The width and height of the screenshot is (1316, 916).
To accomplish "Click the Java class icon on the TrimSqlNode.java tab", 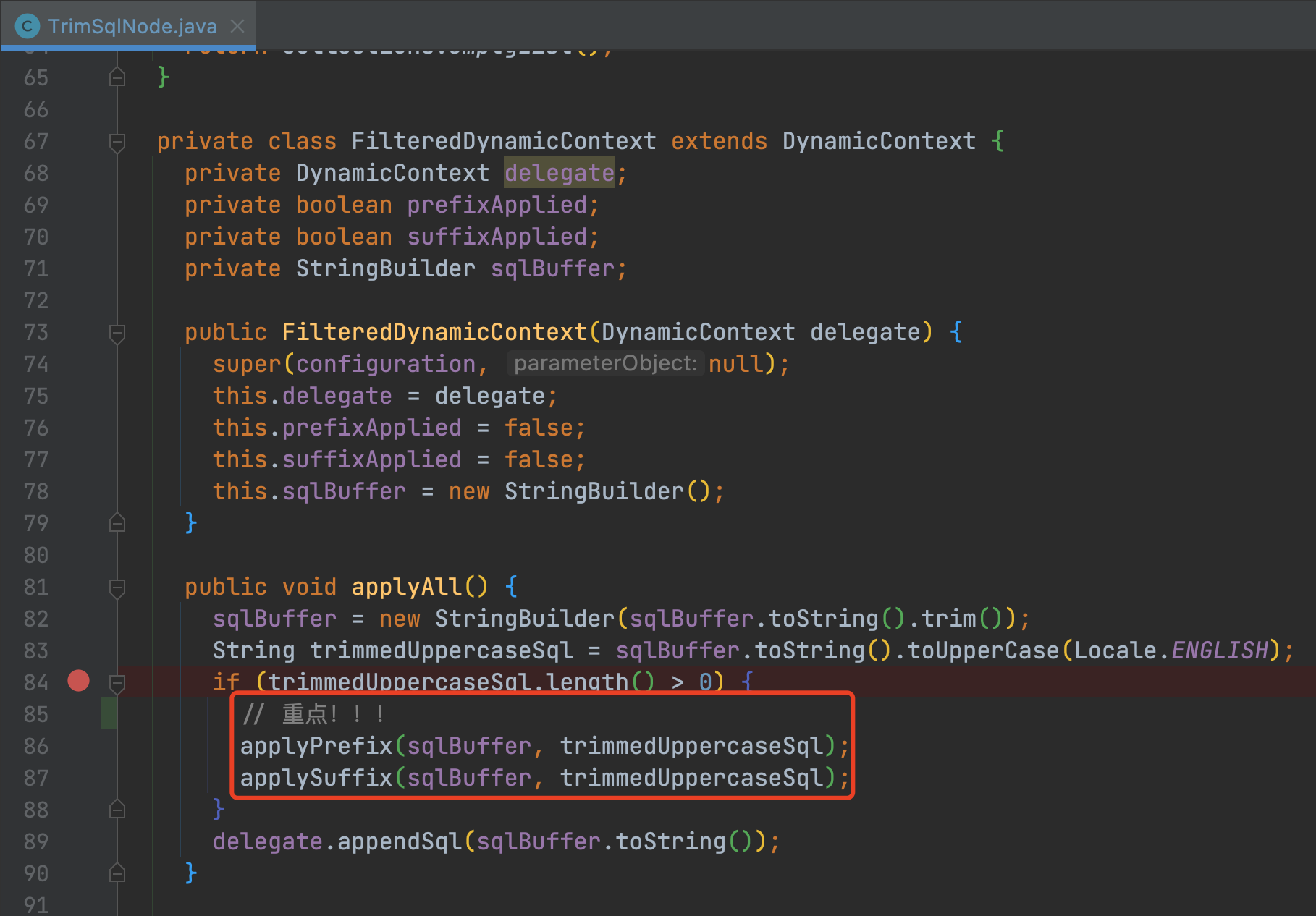I will pos(28,27).
